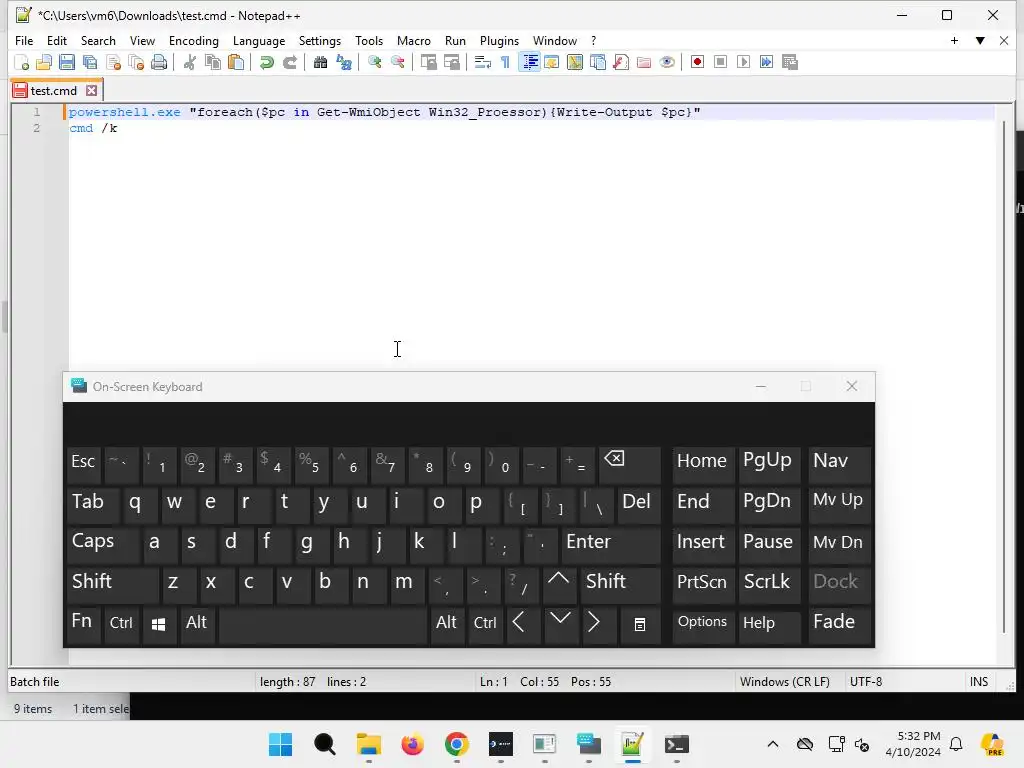
Task: Click the Save Recorded Macro icon
Action: click(x=790, y=62)
